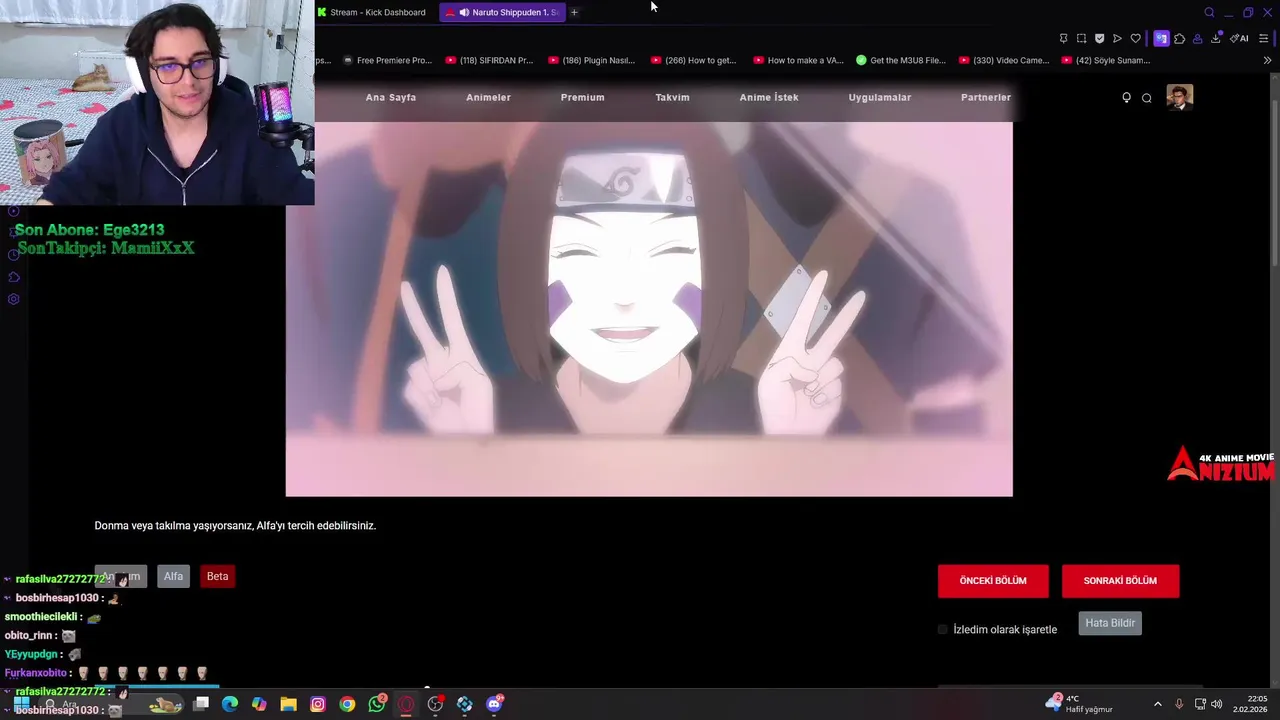Open the browser tab search magnifier
Viewport: 1280px width, 720px height.
[1209, 12]
